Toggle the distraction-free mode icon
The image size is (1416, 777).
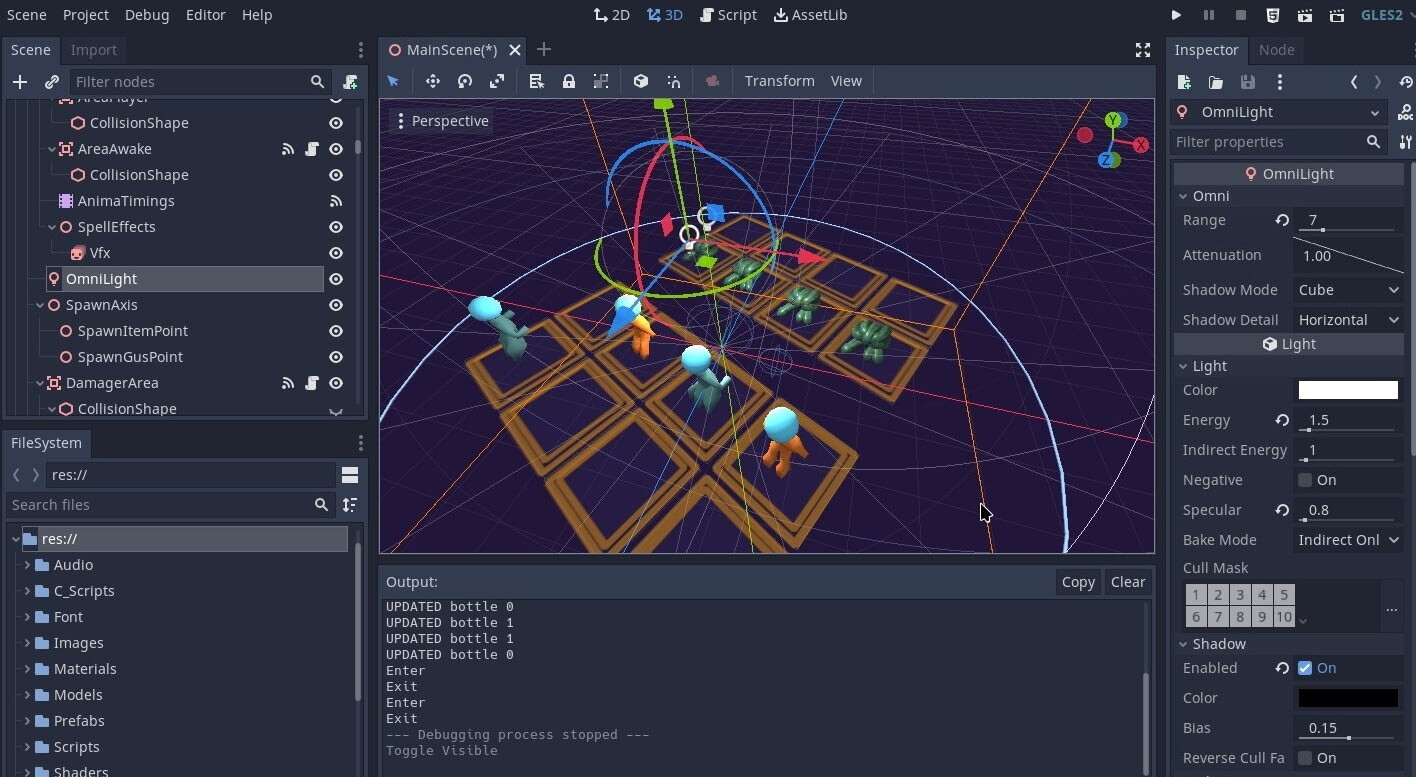click(1142, 50)
